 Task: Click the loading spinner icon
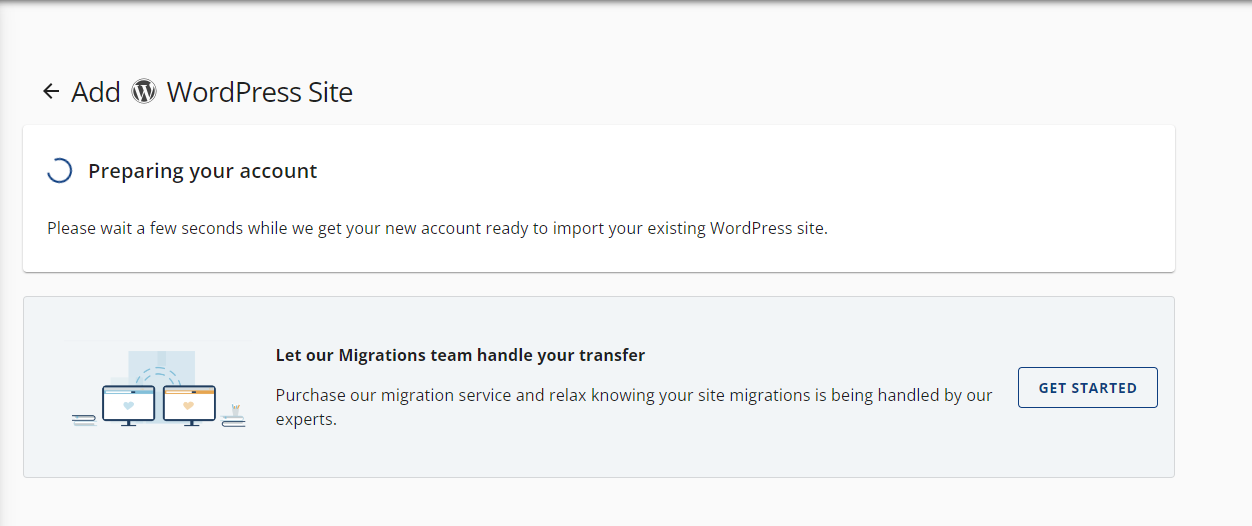pos(59,171)
